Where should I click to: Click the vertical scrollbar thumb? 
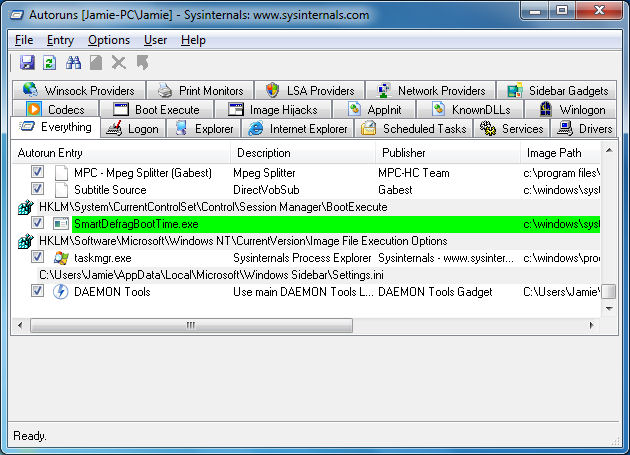[x=609, y=292]
